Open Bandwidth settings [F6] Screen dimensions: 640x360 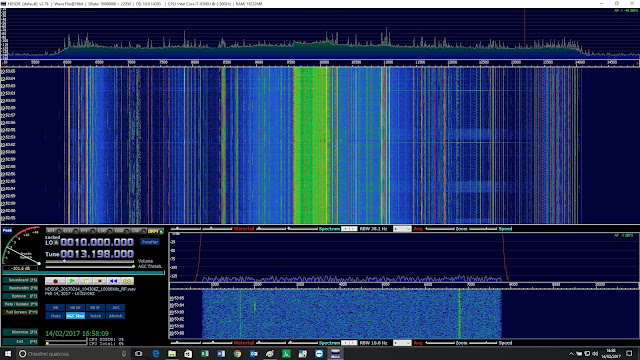(x=20, y=288)
